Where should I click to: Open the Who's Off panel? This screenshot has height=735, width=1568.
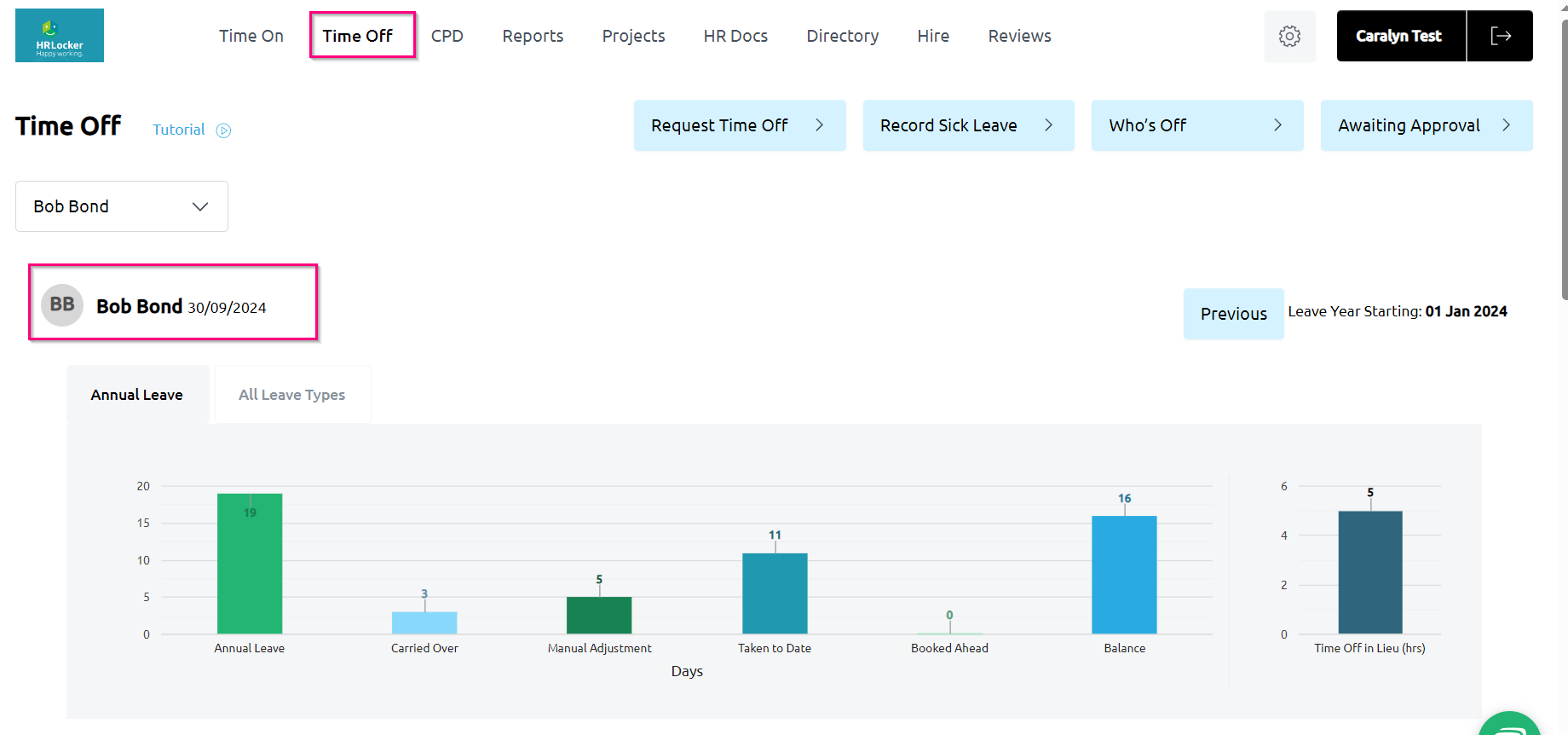point(1196,125)
